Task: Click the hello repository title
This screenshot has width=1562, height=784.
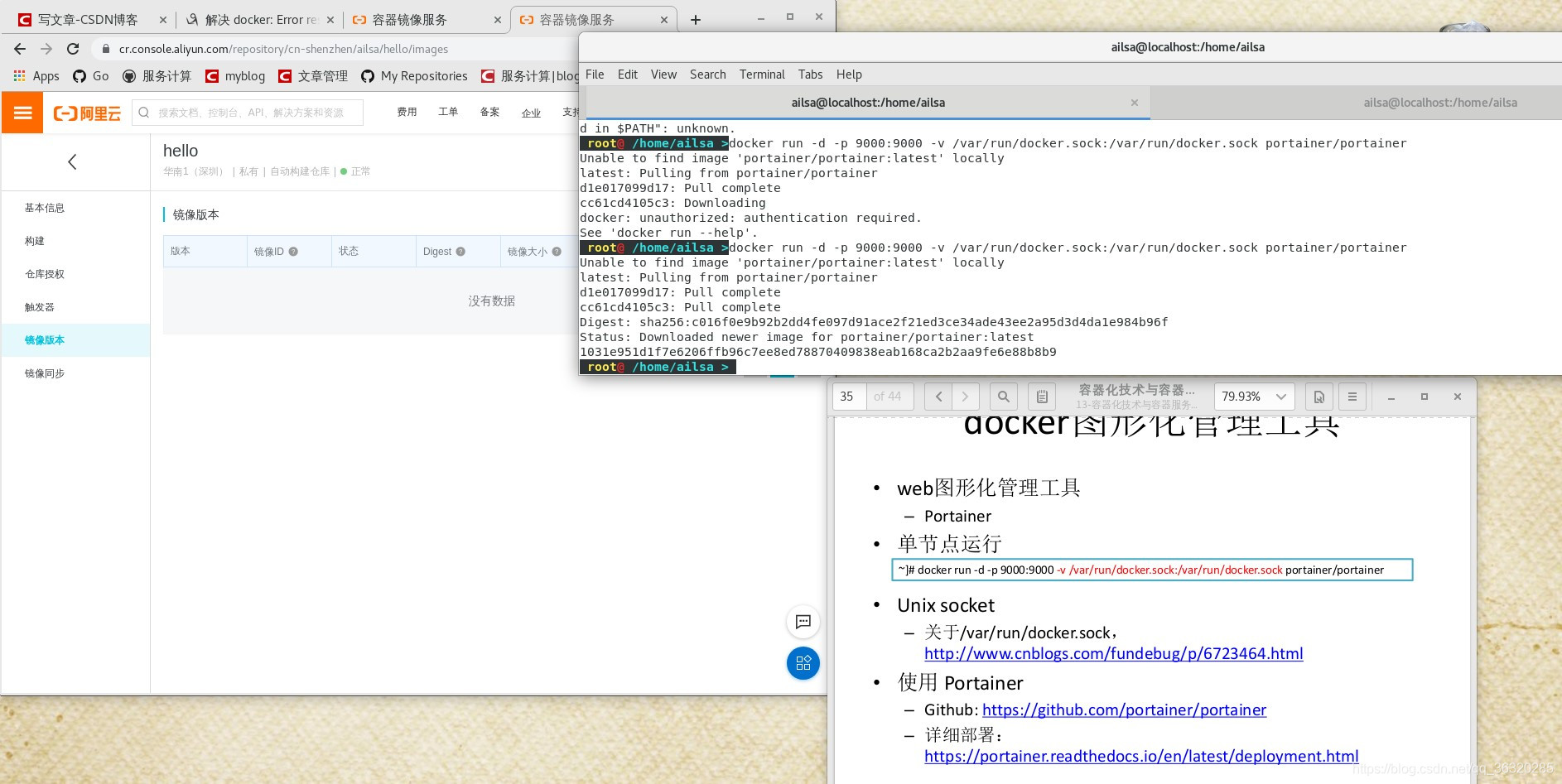Action: (x=181, y=151)
